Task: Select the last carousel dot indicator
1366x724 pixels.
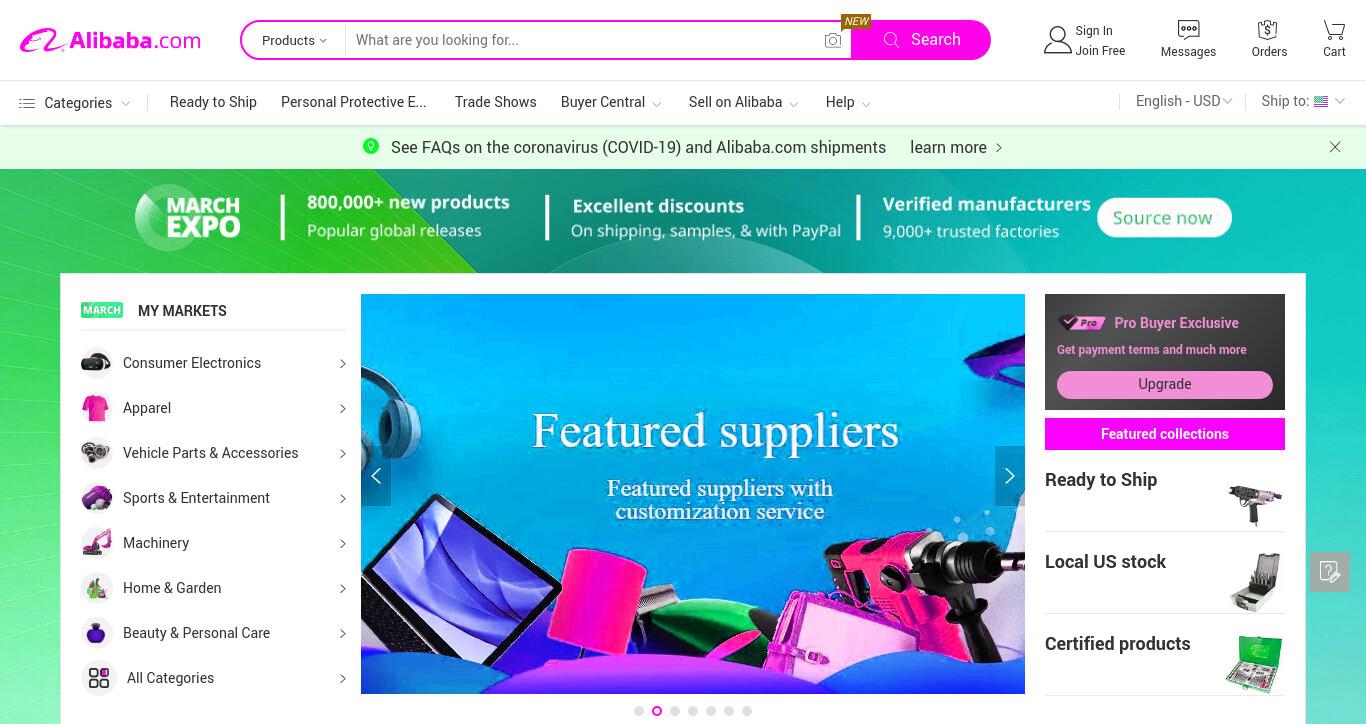Action: [x=747, y=711]
